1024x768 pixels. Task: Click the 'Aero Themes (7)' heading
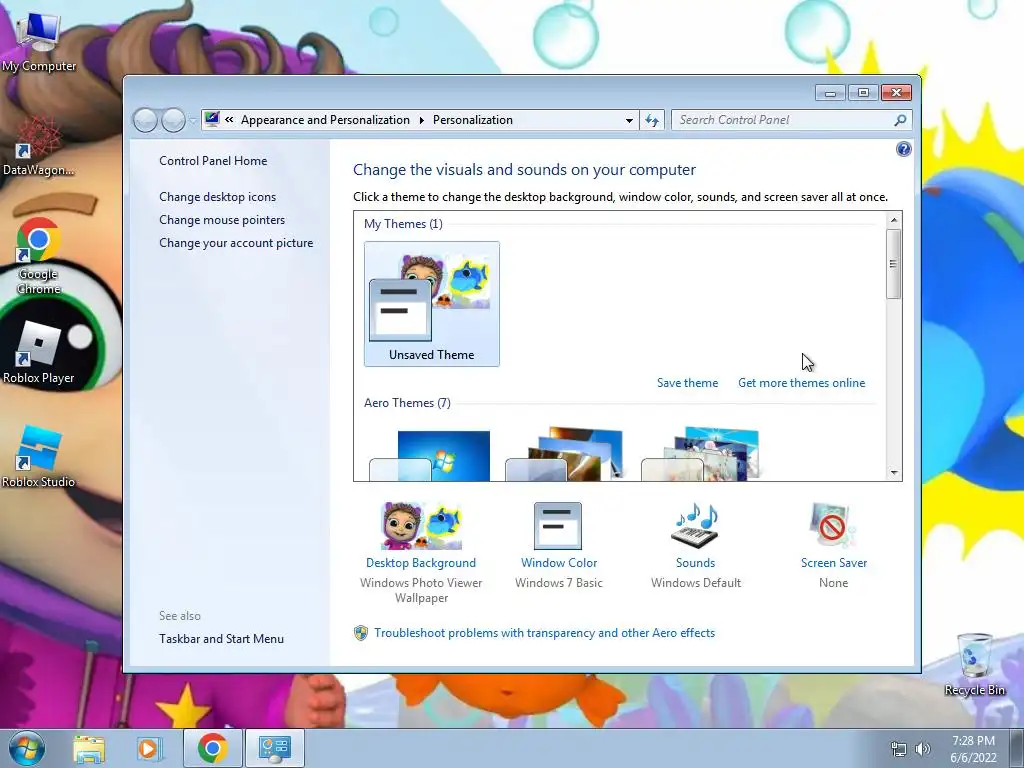click(407, 403)
